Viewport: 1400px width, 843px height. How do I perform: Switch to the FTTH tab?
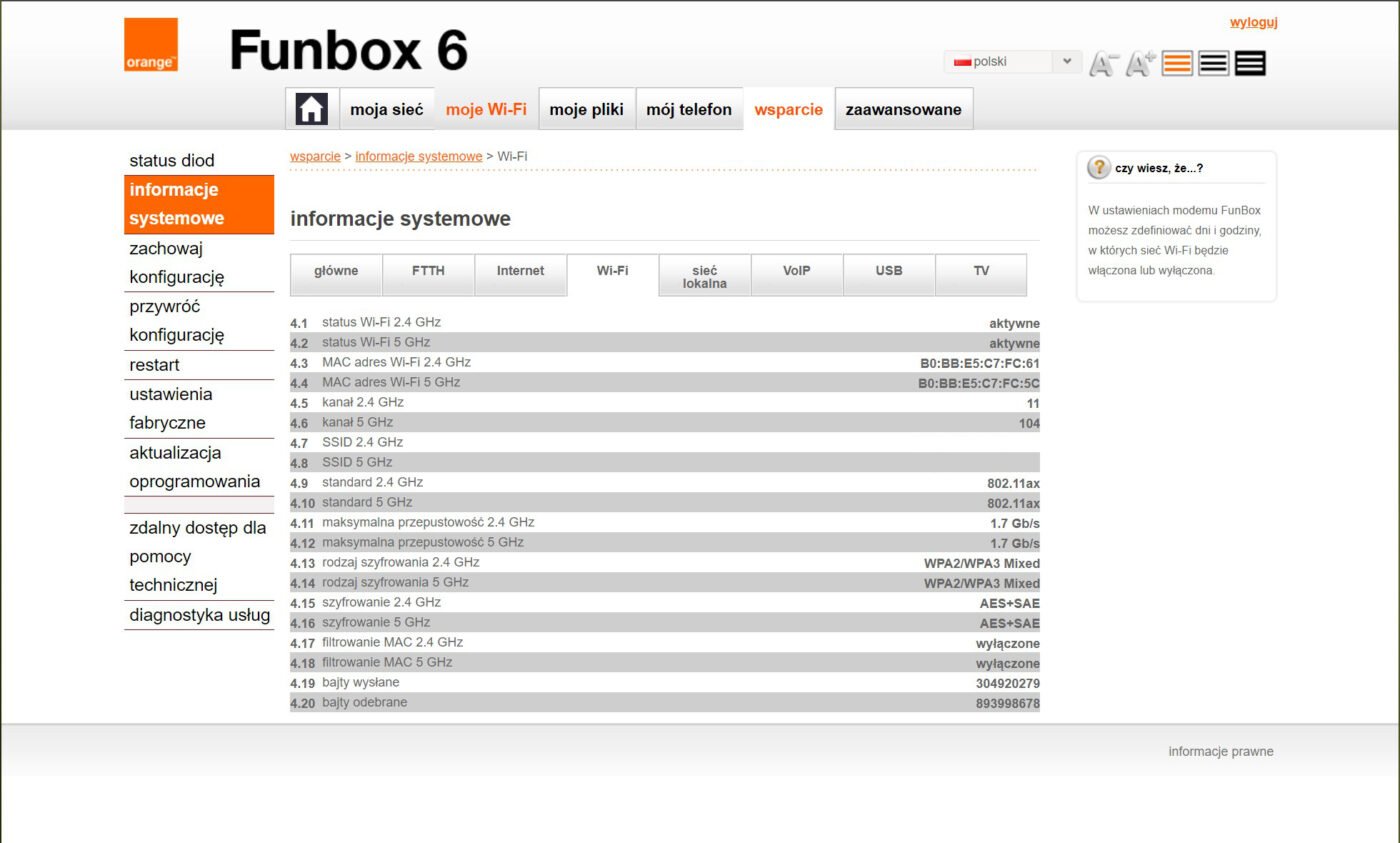pos(428,272)
